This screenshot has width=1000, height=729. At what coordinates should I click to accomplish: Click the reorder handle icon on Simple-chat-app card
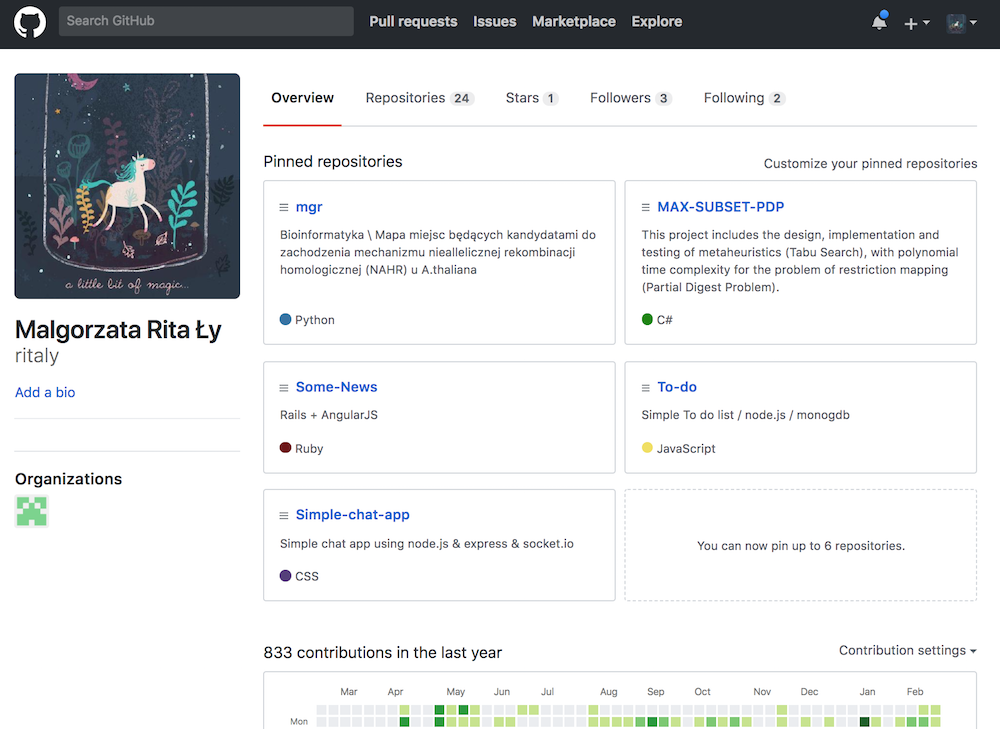click(284, 515)
